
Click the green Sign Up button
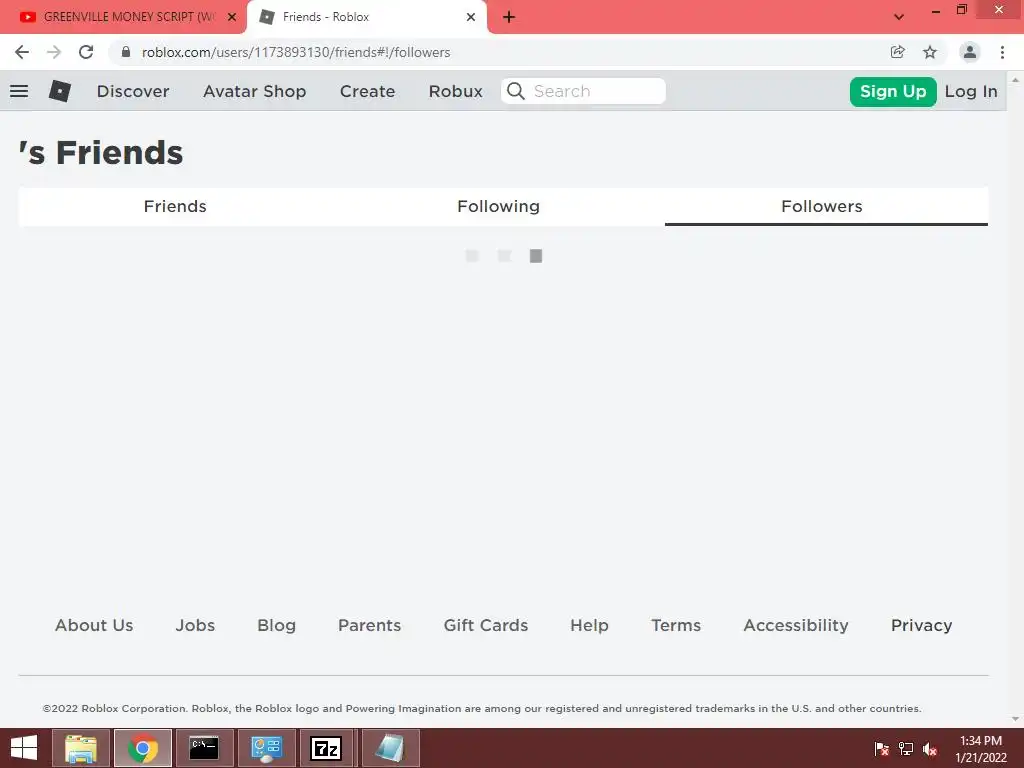(893, 91)
